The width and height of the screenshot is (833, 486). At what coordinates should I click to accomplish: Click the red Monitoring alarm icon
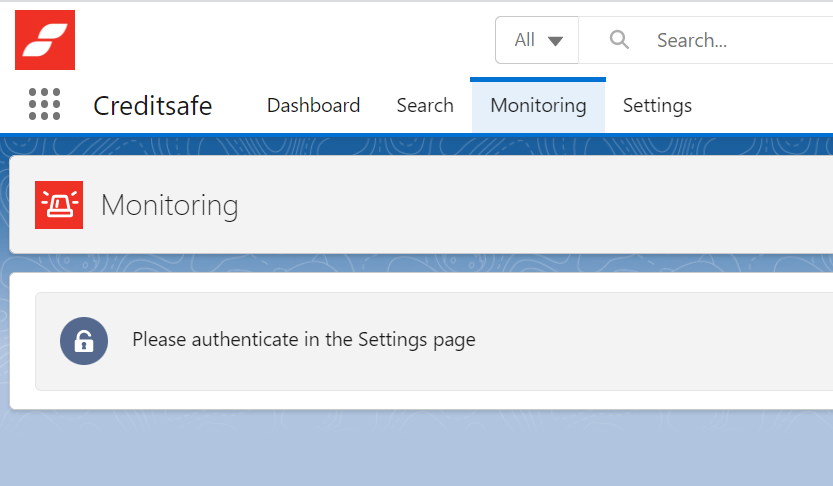click(59, 205)
